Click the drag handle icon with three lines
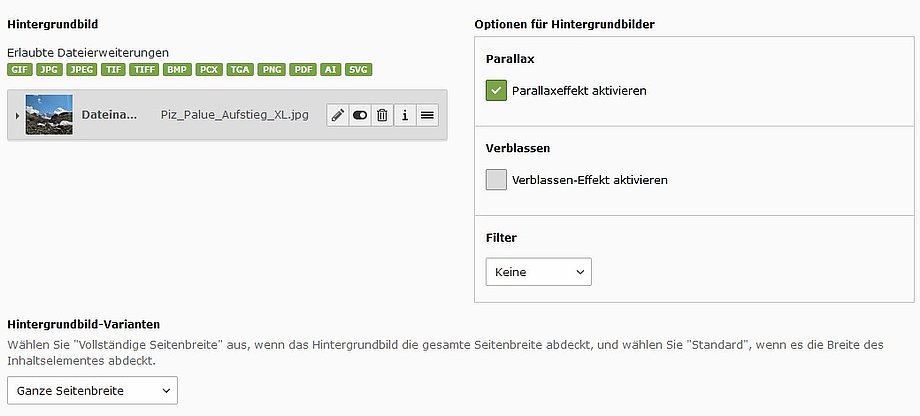This screenshot has height=416, width=920. pyautogui.click(x=427, y=115)
